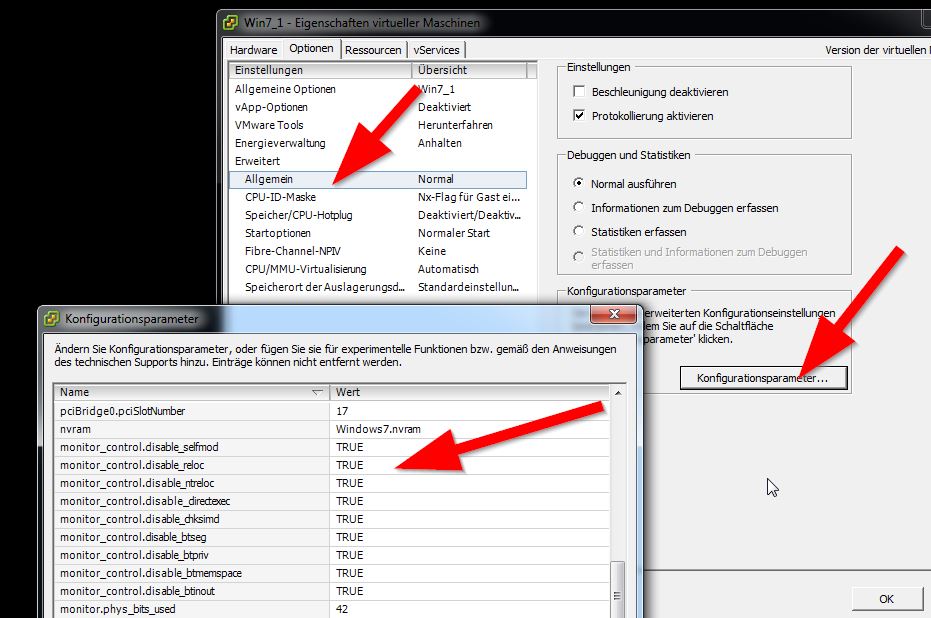Screen dimensions: 931x618
Task: Select the Erweitert settings entry
Action: (x=257, y=161)
